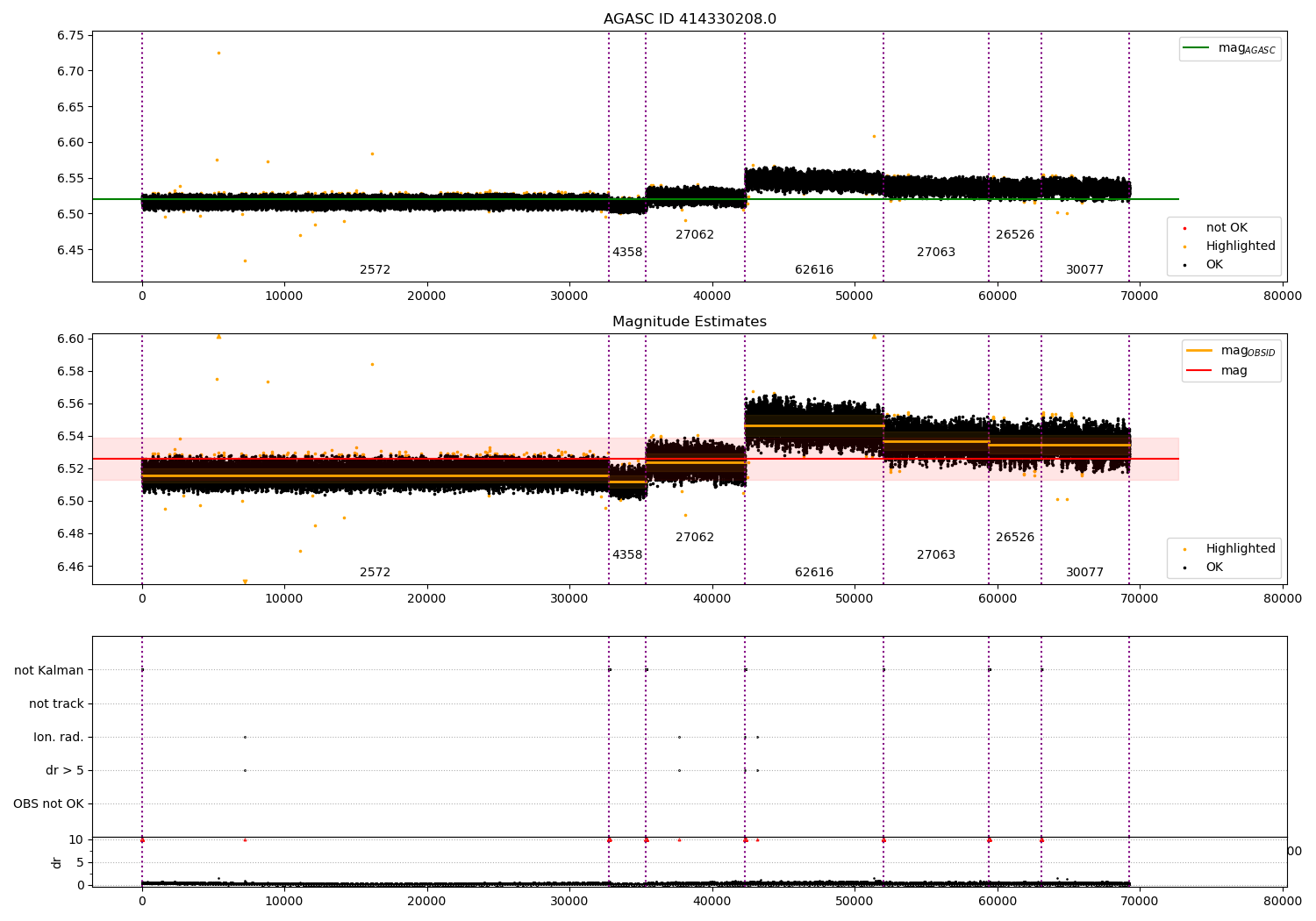Click y-axis tick 6.55 in top plot
Viewport: 1316px width, 921px height.
coord(70,178)
